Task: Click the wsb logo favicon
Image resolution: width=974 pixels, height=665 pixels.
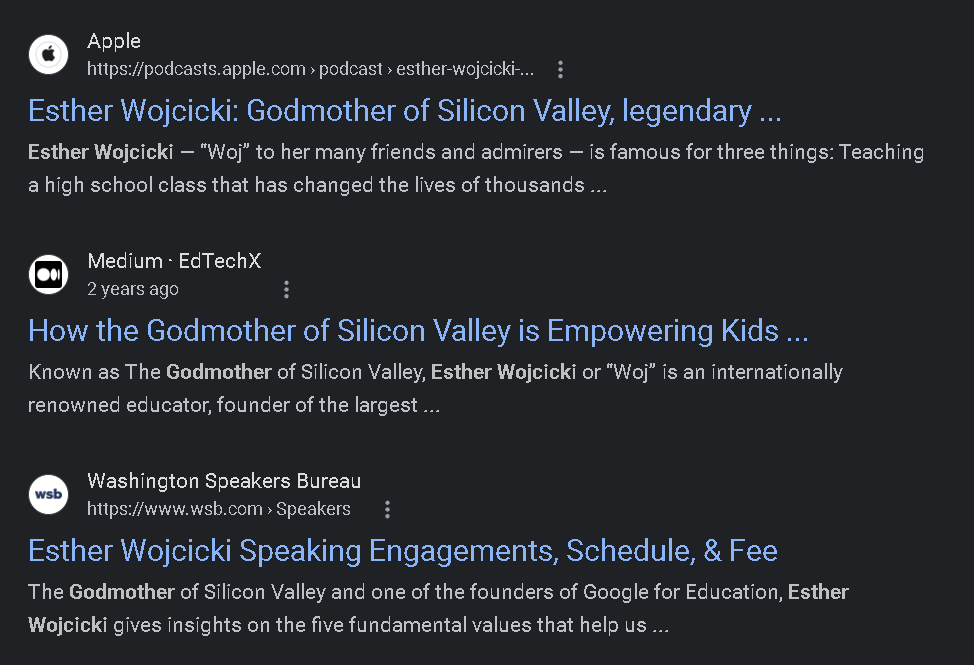Action: [x=48, y=495]
